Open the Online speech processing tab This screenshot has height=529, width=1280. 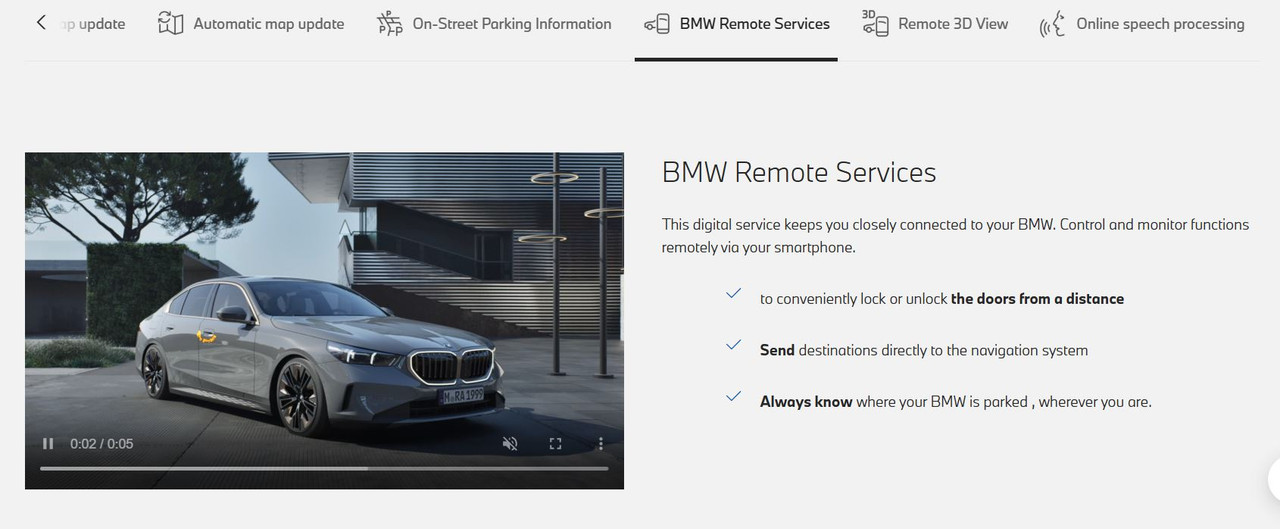click(1142, 24)
